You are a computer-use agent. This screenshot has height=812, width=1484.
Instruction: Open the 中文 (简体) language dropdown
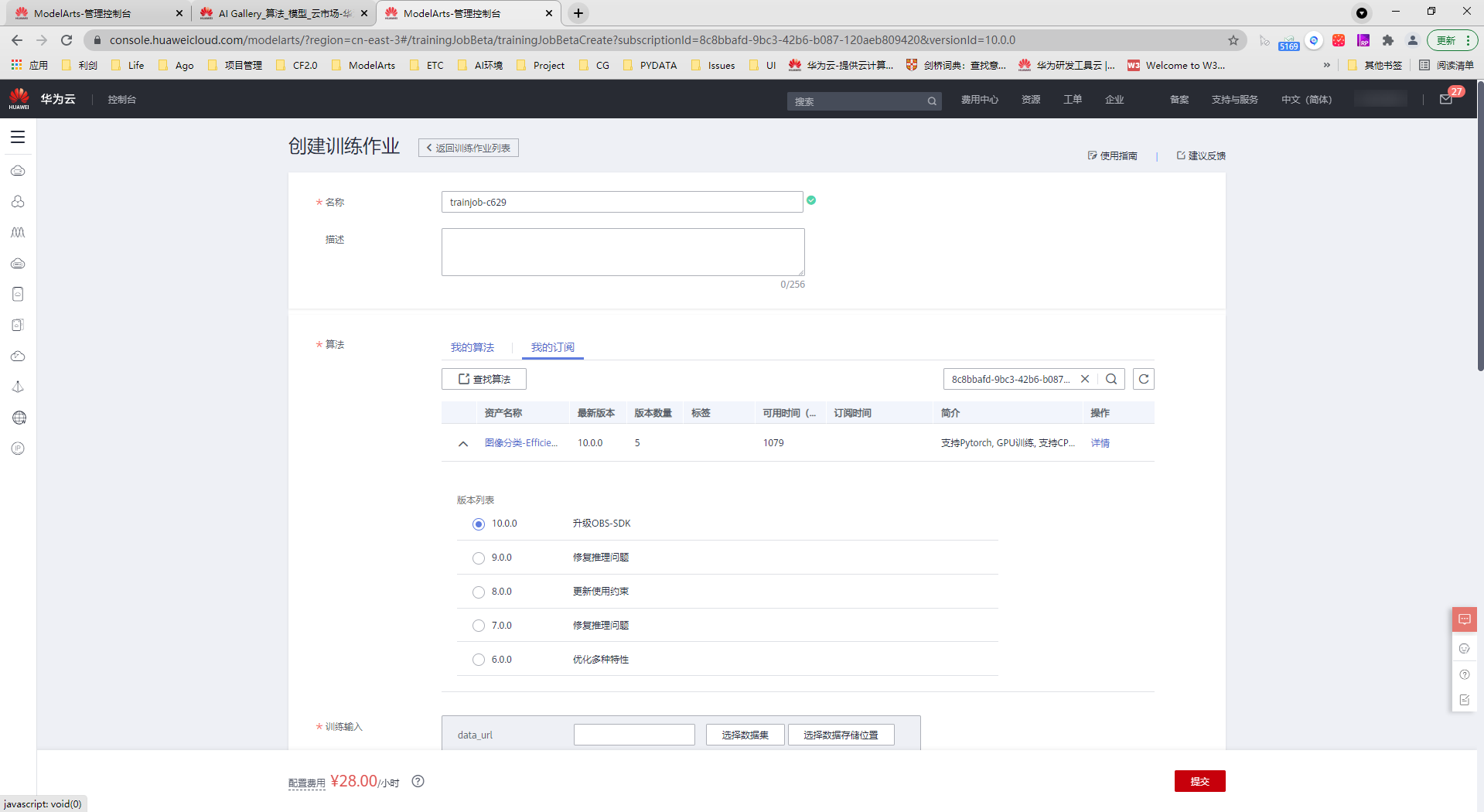(1306, 100)
